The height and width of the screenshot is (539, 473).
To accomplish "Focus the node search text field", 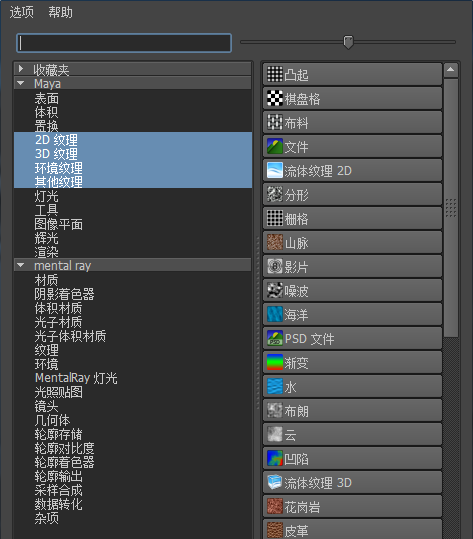I will pyautogui.click(x=124, y=43).
